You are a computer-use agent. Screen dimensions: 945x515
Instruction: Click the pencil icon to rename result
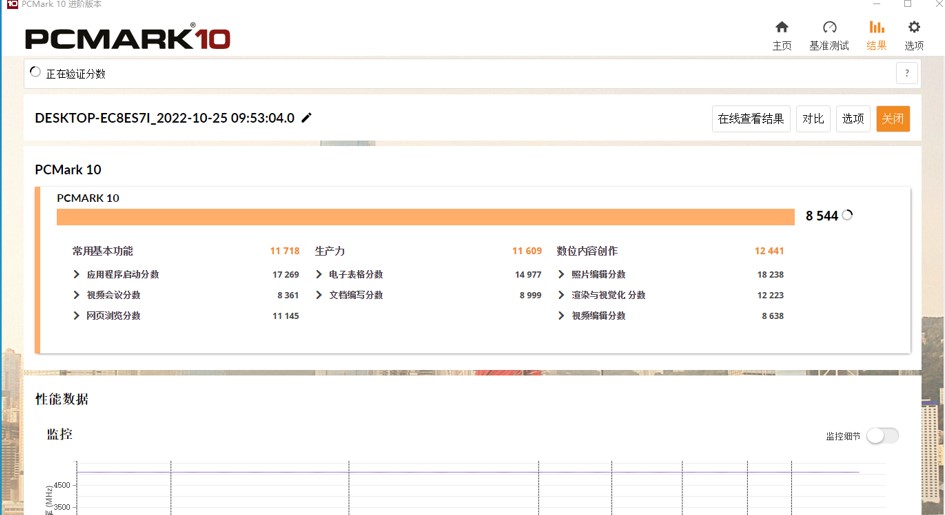pyautogui.click(x=307, y=117)
